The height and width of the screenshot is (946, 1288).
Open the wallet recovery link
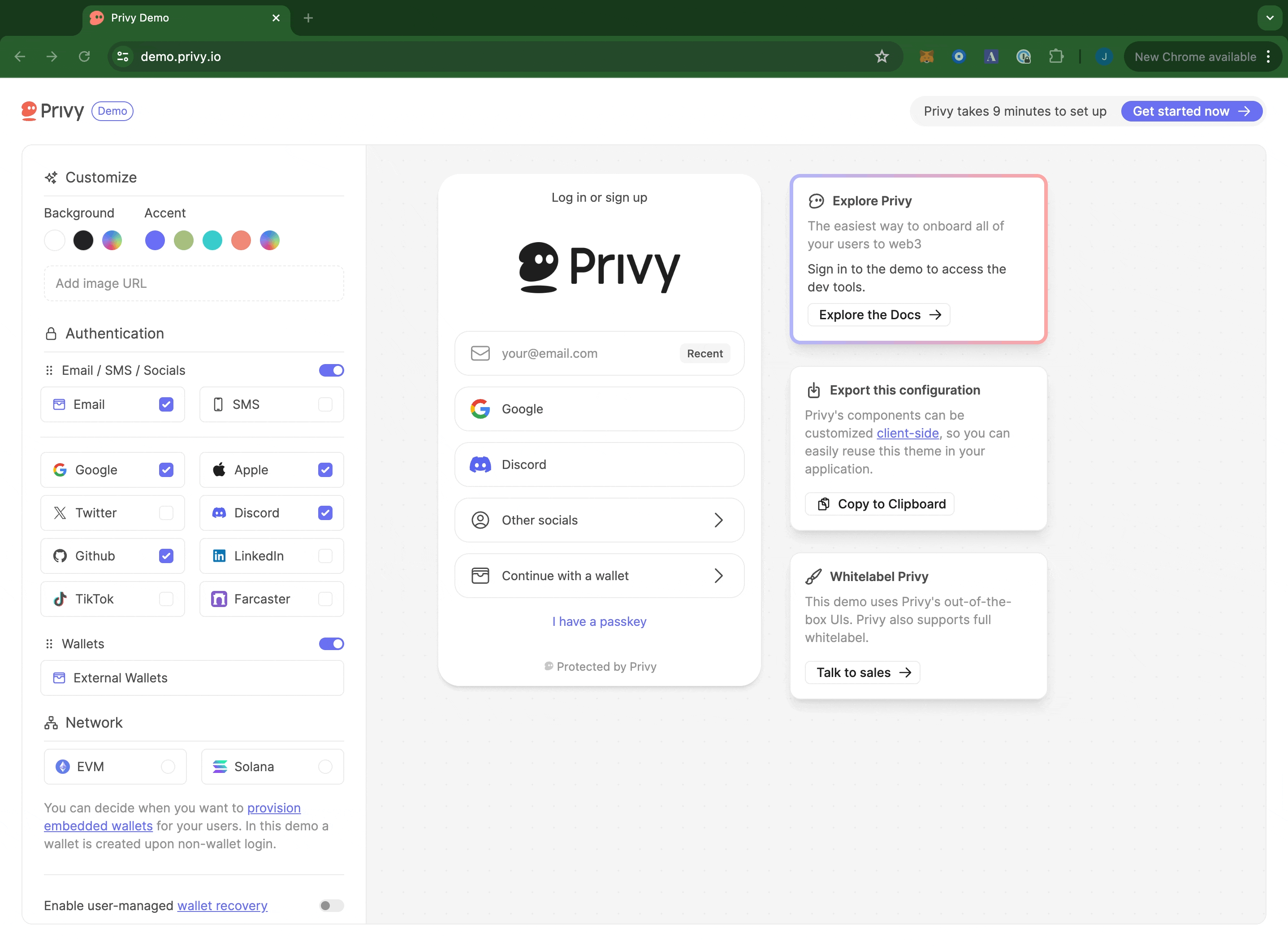(222, 905)
